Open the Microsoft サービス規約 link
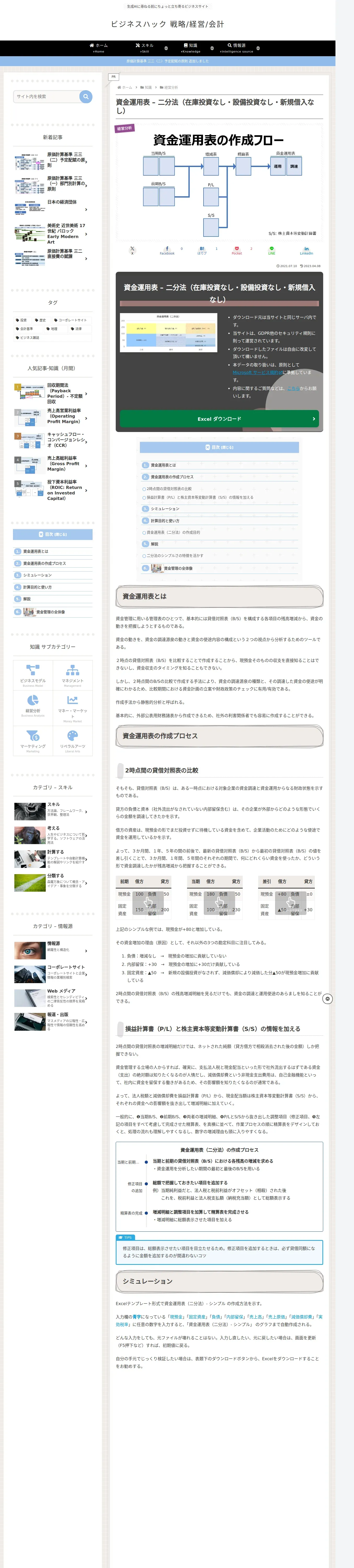The height and width of the screenshot is (1568, 354). click(257, 372)
